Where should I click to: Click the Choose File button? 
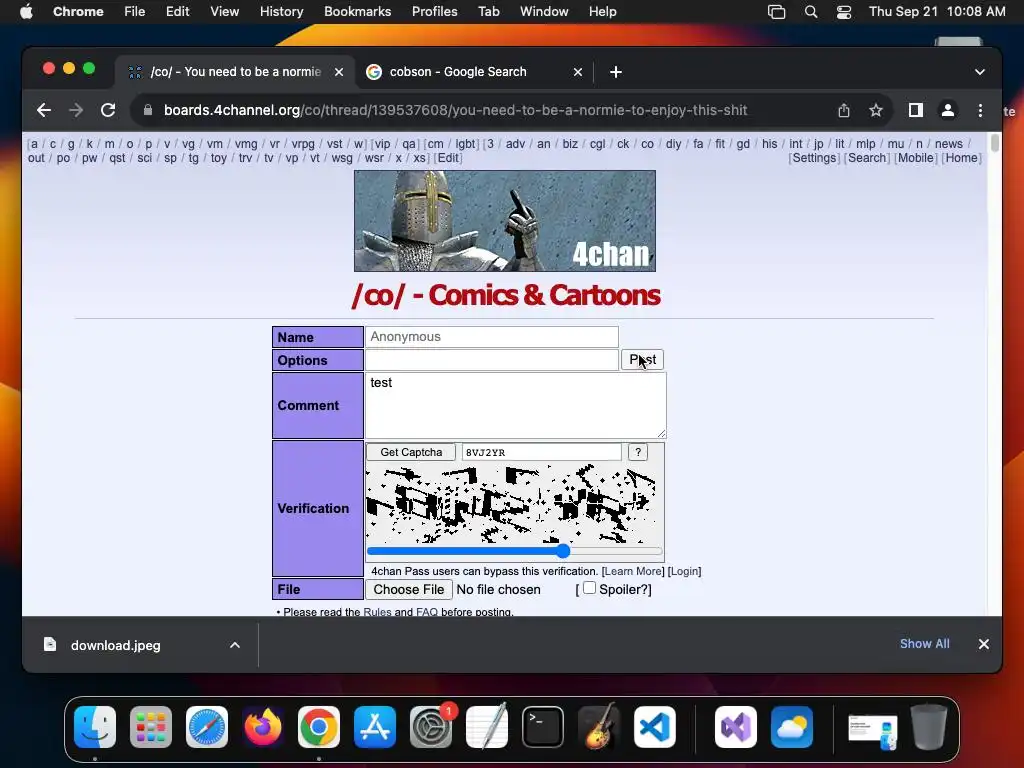coord(409,589)
